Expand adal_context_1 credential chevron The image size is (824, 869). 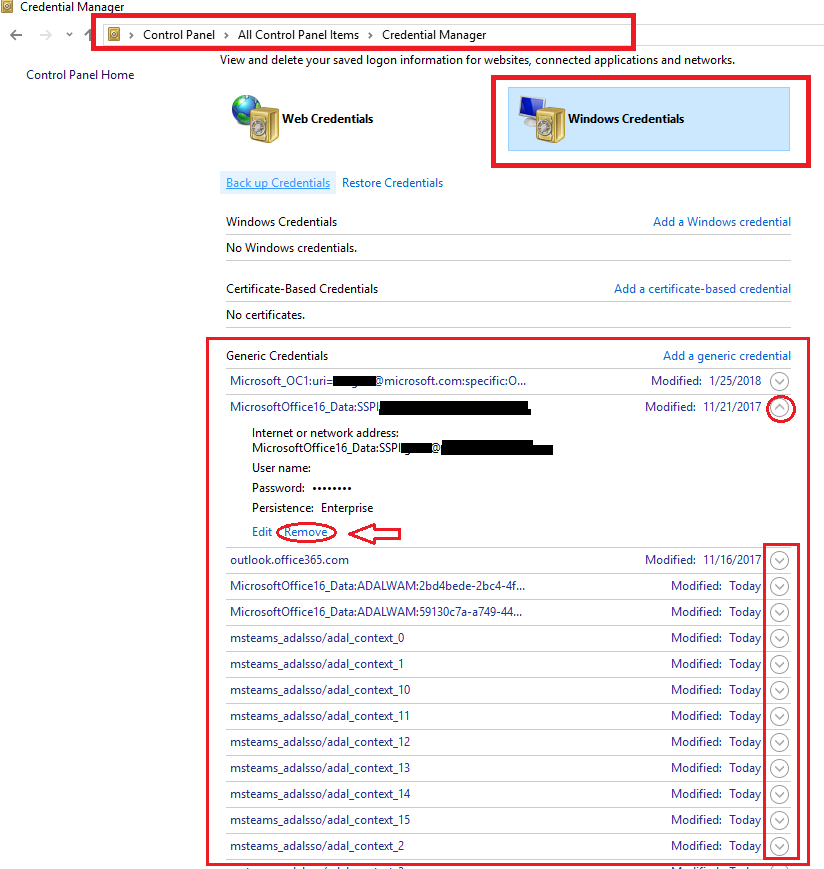779,664
